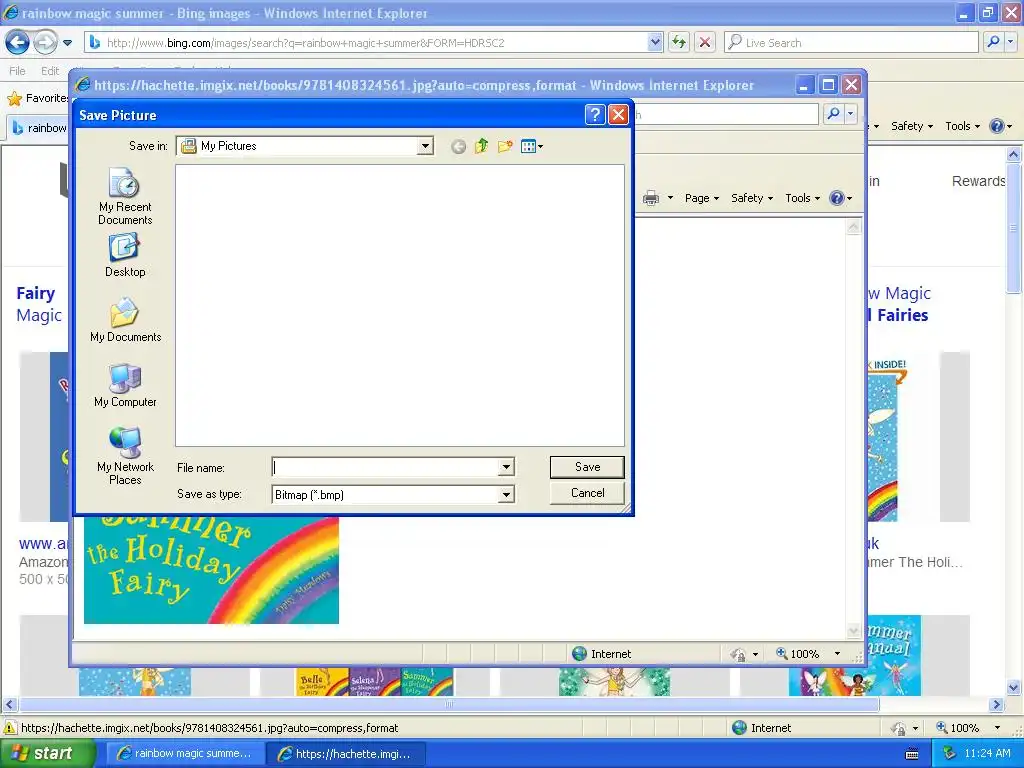
Task: Go up one folder level in Save Picture dialog
Action: click(x=481, y=146)
